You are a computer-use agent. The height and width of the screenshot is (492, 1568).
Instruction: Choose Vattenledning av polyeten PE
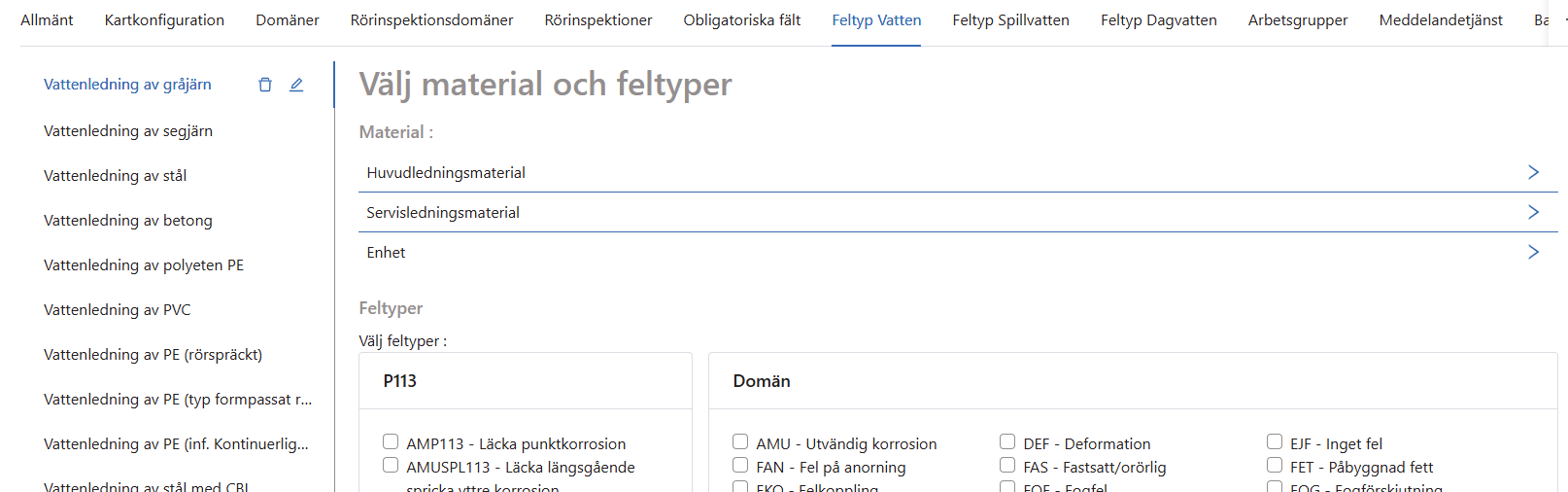pyautogui.click(x=144, y=265)
